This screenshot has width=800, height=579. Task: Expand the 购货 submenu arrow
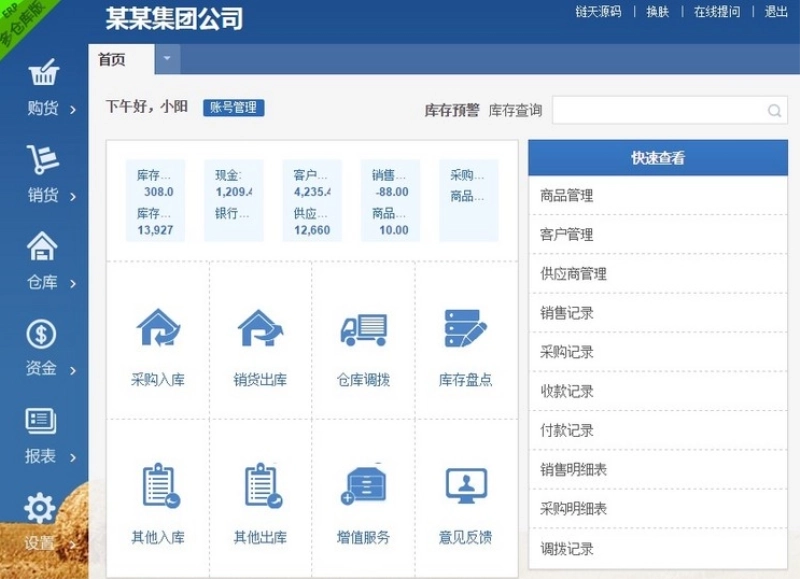point(72,110)
